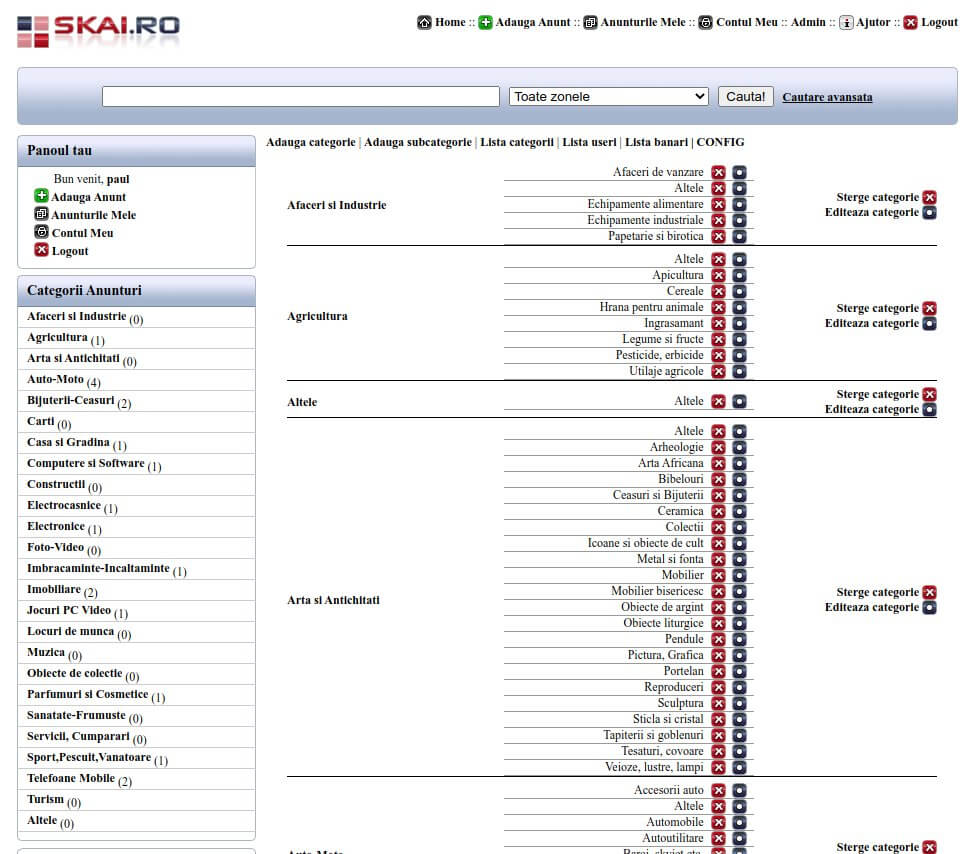The height and width of the screenshot is (854, 979).
Task: Open Parfumuri si Cosmetice category in sidebar
Action: click(x=87, y=694)
